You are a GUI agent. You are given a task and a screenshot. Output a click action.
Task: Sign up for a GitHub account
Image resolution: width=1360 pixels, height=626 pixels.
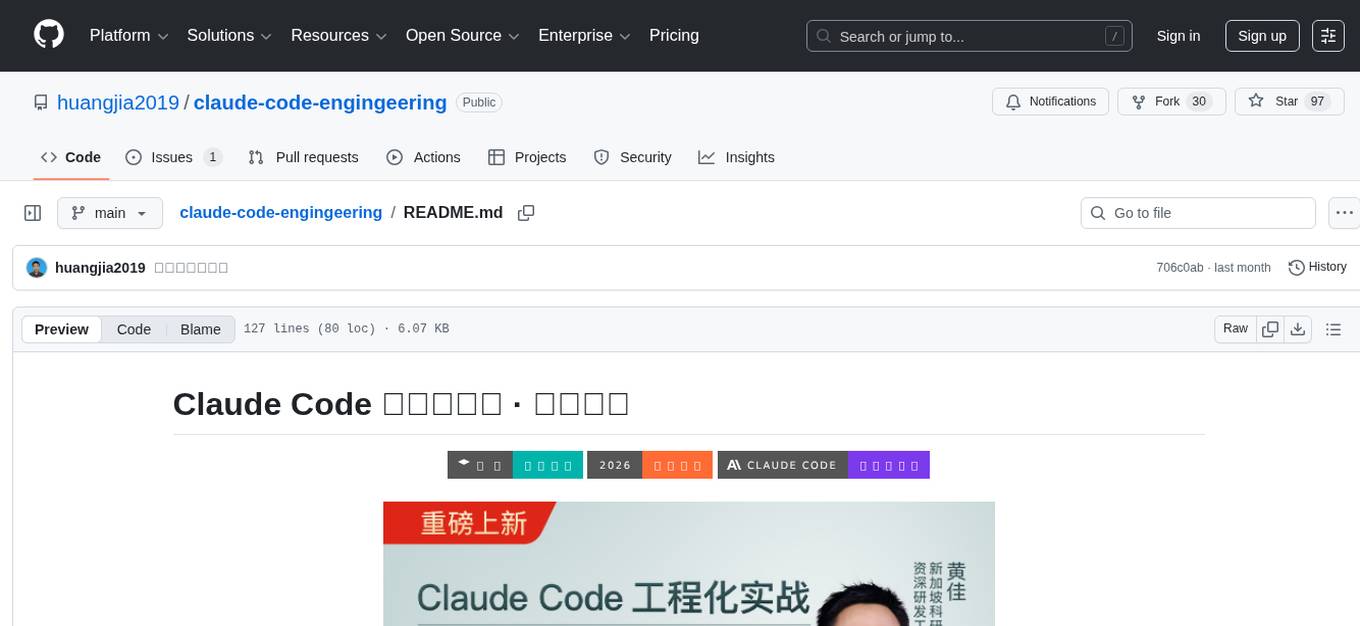click(x=1261, y=35)
